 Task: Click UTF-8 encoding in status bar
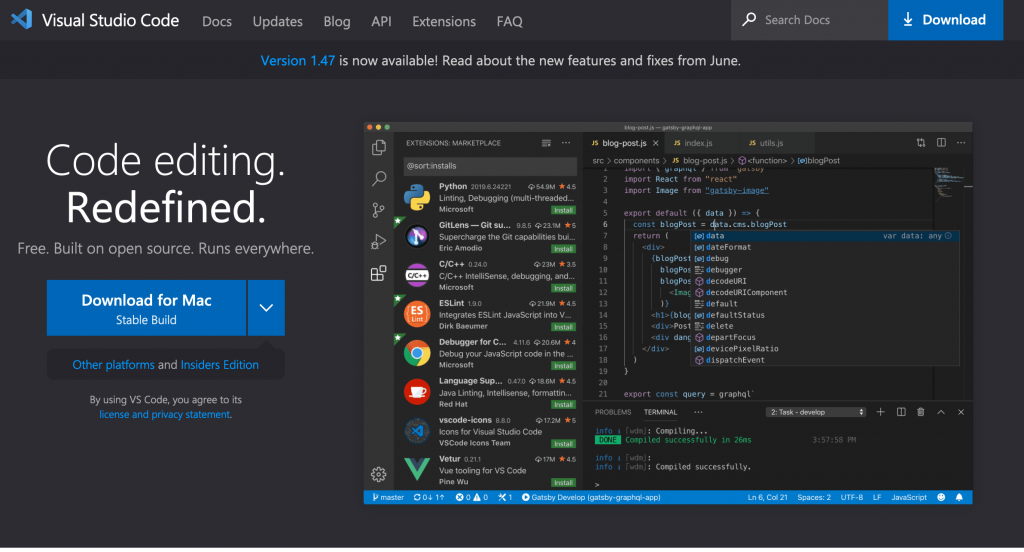852,498
